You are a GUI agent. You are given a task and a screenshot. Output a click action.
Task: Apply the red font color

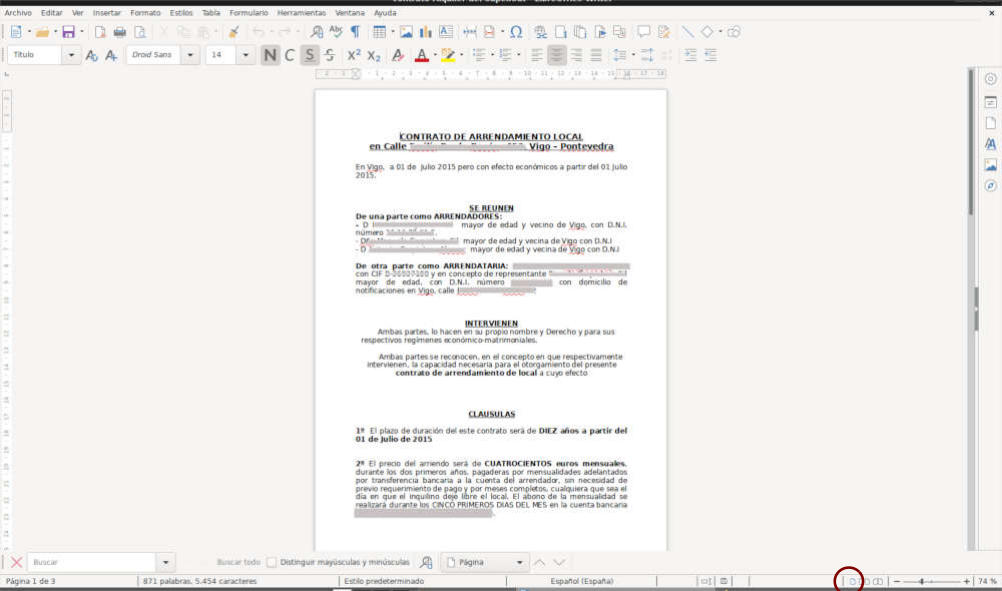[422, 56]
